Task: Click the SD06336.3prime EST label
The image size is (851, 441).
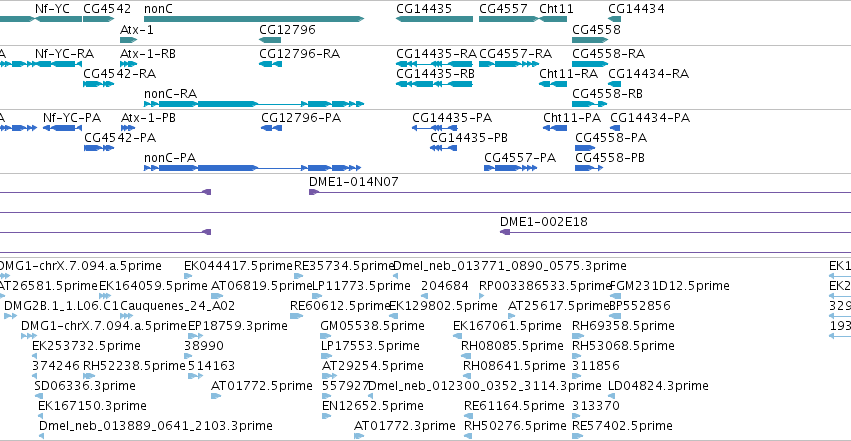Action: click(x=85, y=386)
